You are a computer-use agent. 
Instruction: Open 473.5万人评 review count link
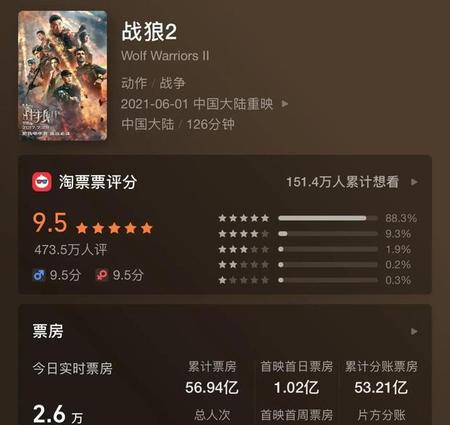click(71, 250)
